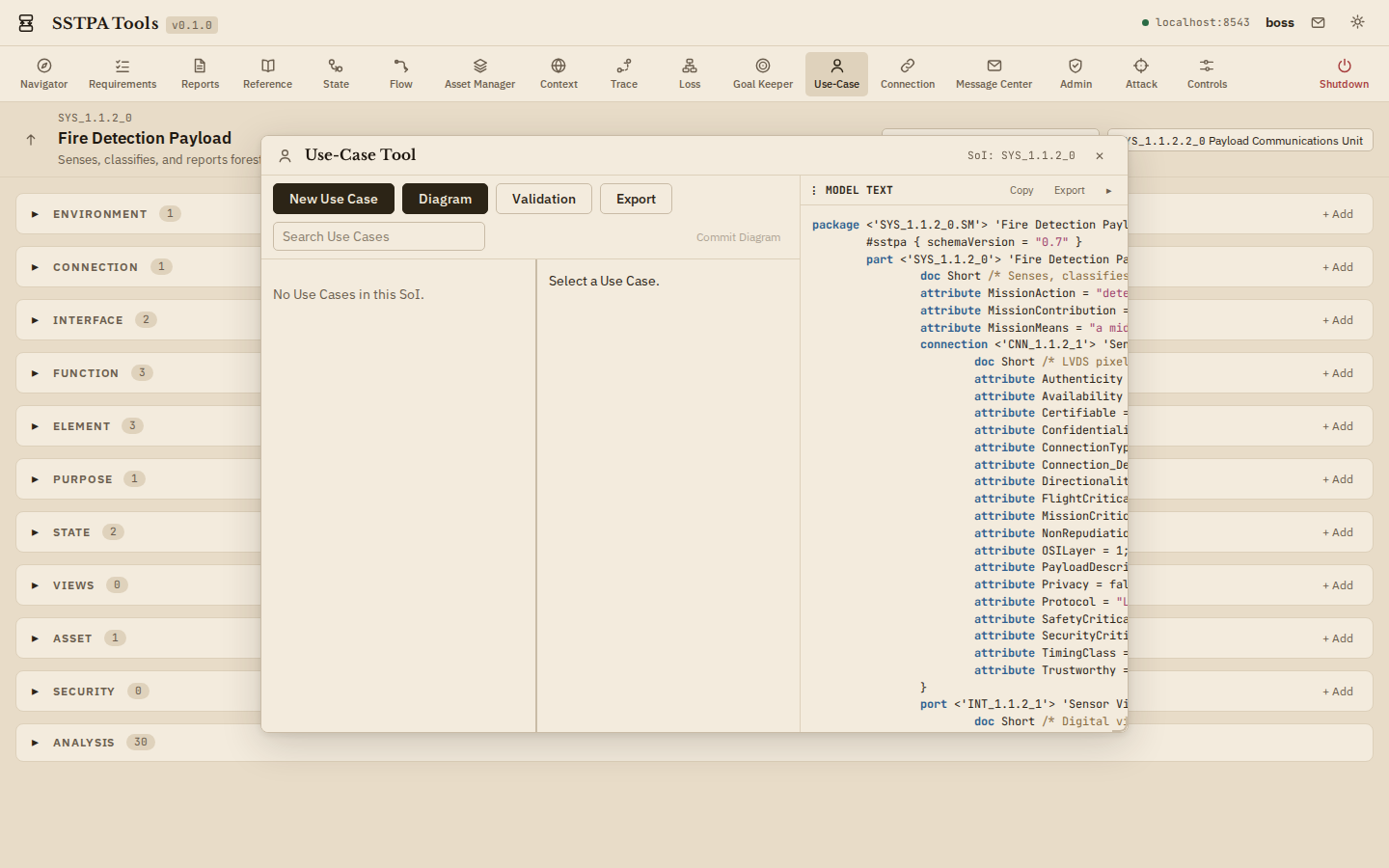Click New Use Case button
This screenshot has height=868, width=1389.
pos(334,199)
